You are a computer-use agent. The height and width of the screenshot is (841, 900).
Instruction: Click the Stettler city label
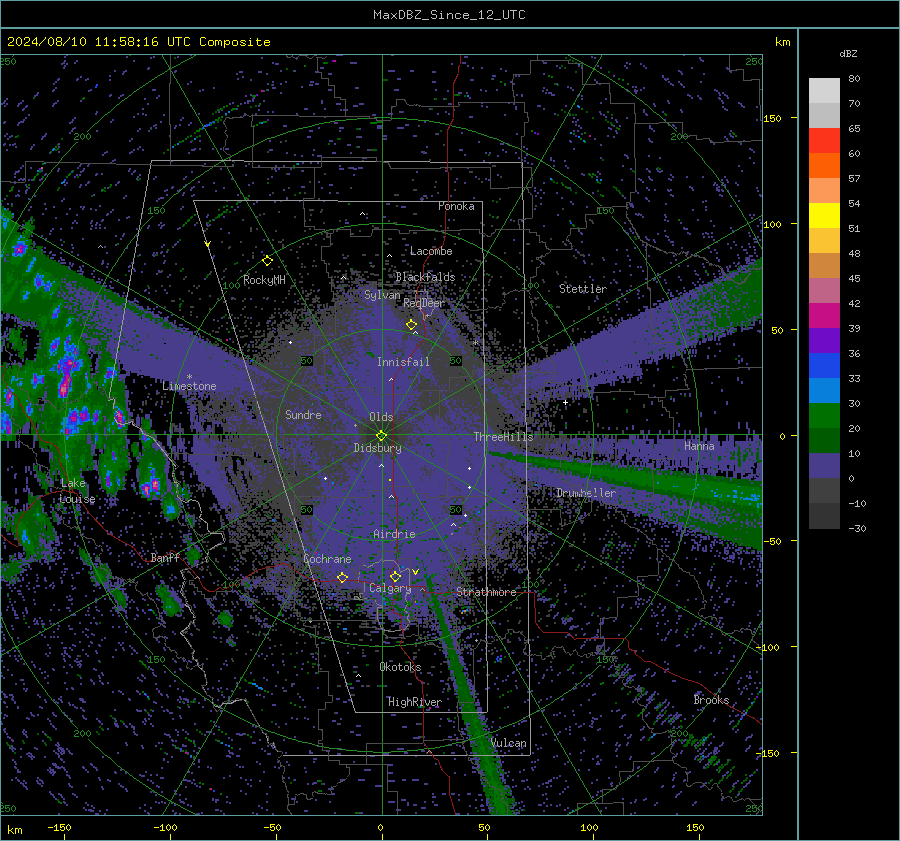point(583,289)
